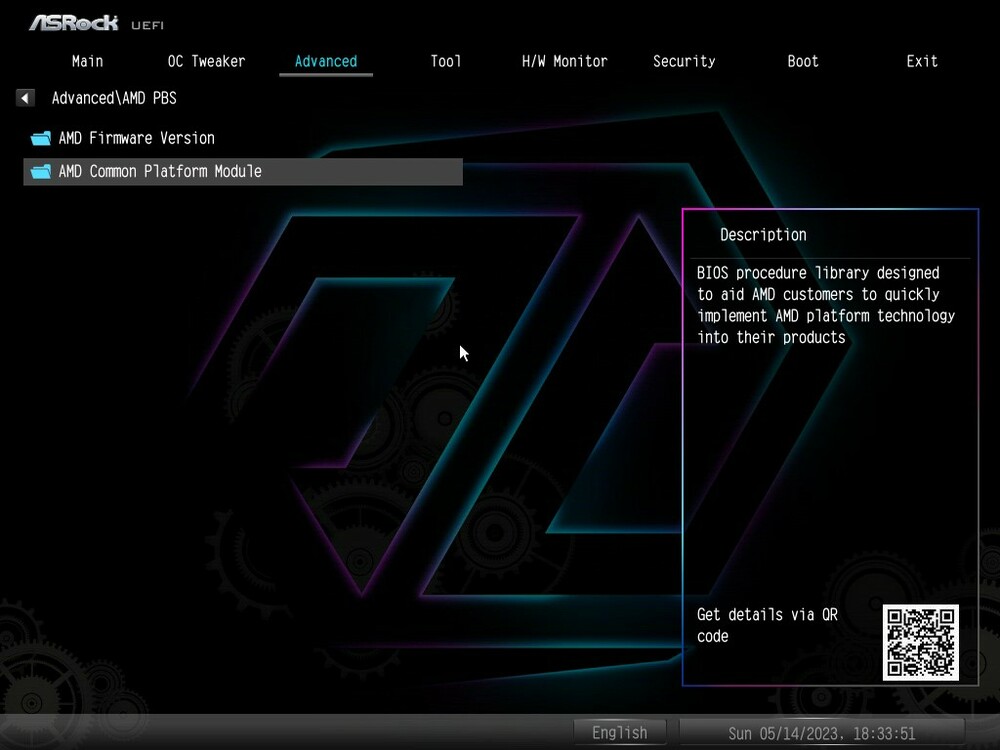Viewport: 1000px width, 750px height.
Task: Click the ASRock UEFI logo
Action: coord(96,24)
